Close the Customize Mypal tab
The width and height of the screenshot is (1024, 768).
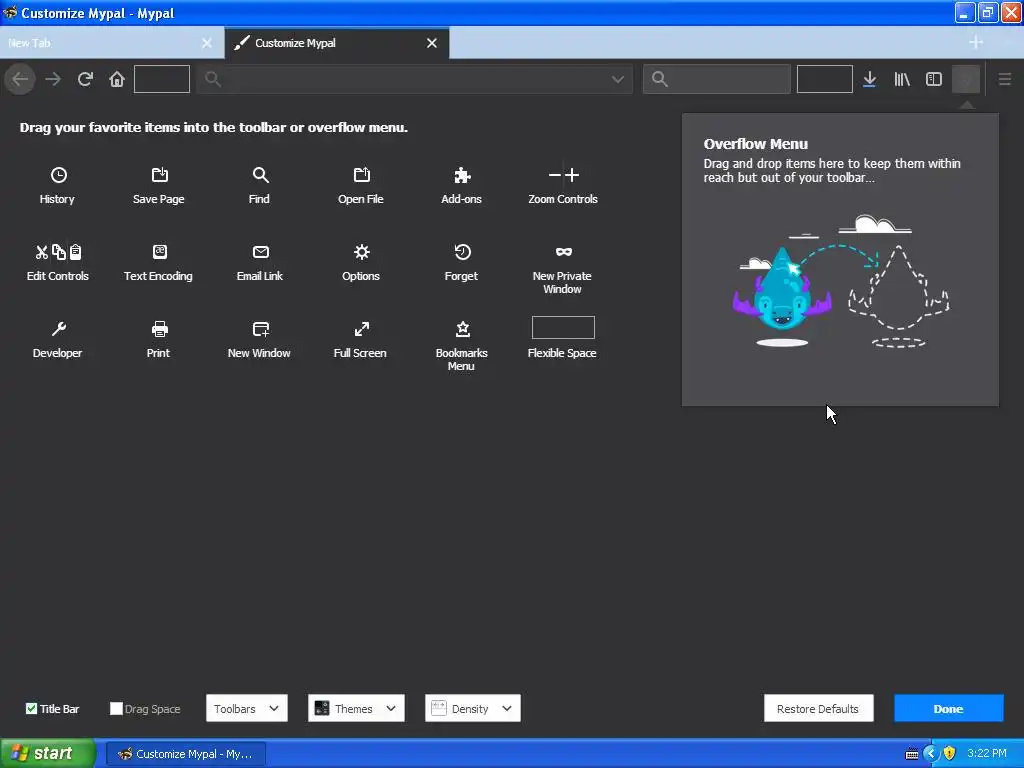coord(432,43)
